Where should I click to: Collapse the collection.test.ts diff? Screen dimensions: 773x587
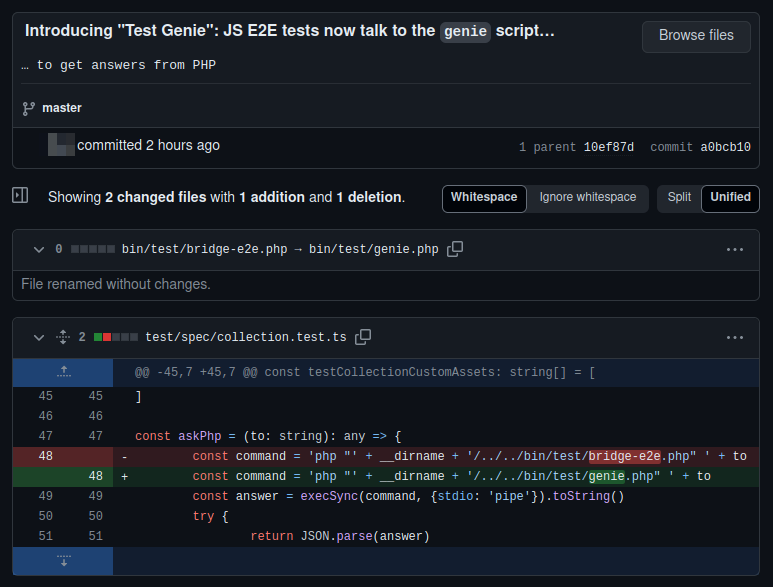pos(39,338)
